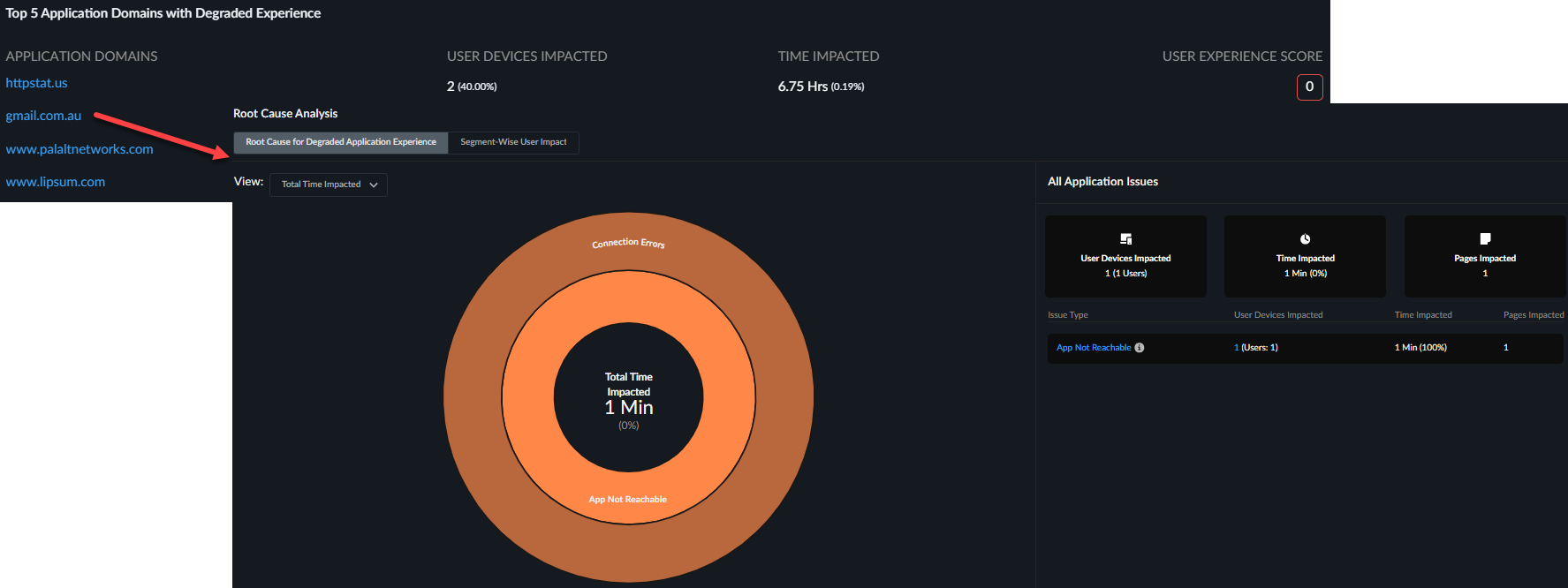Image resolution: width=1568 pixels, height=588 pixels.
Task: Click info icon beside App Not Reachable
Action: tap(1140, 348)
